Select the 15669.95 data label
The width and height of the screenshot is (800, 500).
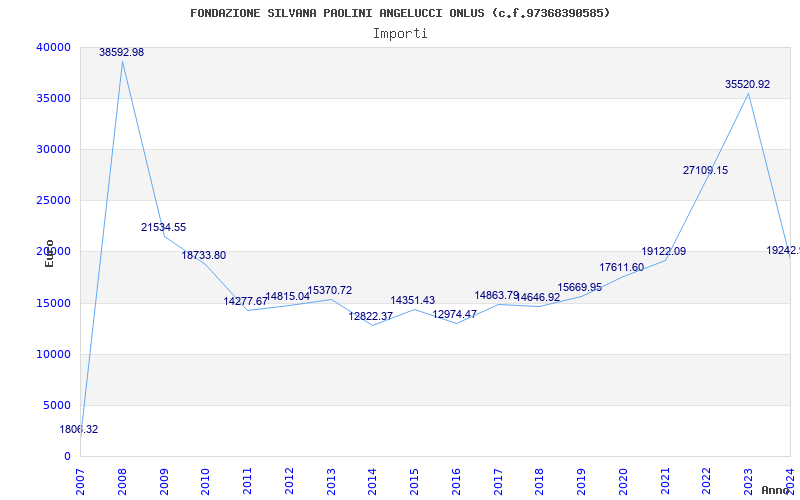pyautogui.click(x=580, y=287)
